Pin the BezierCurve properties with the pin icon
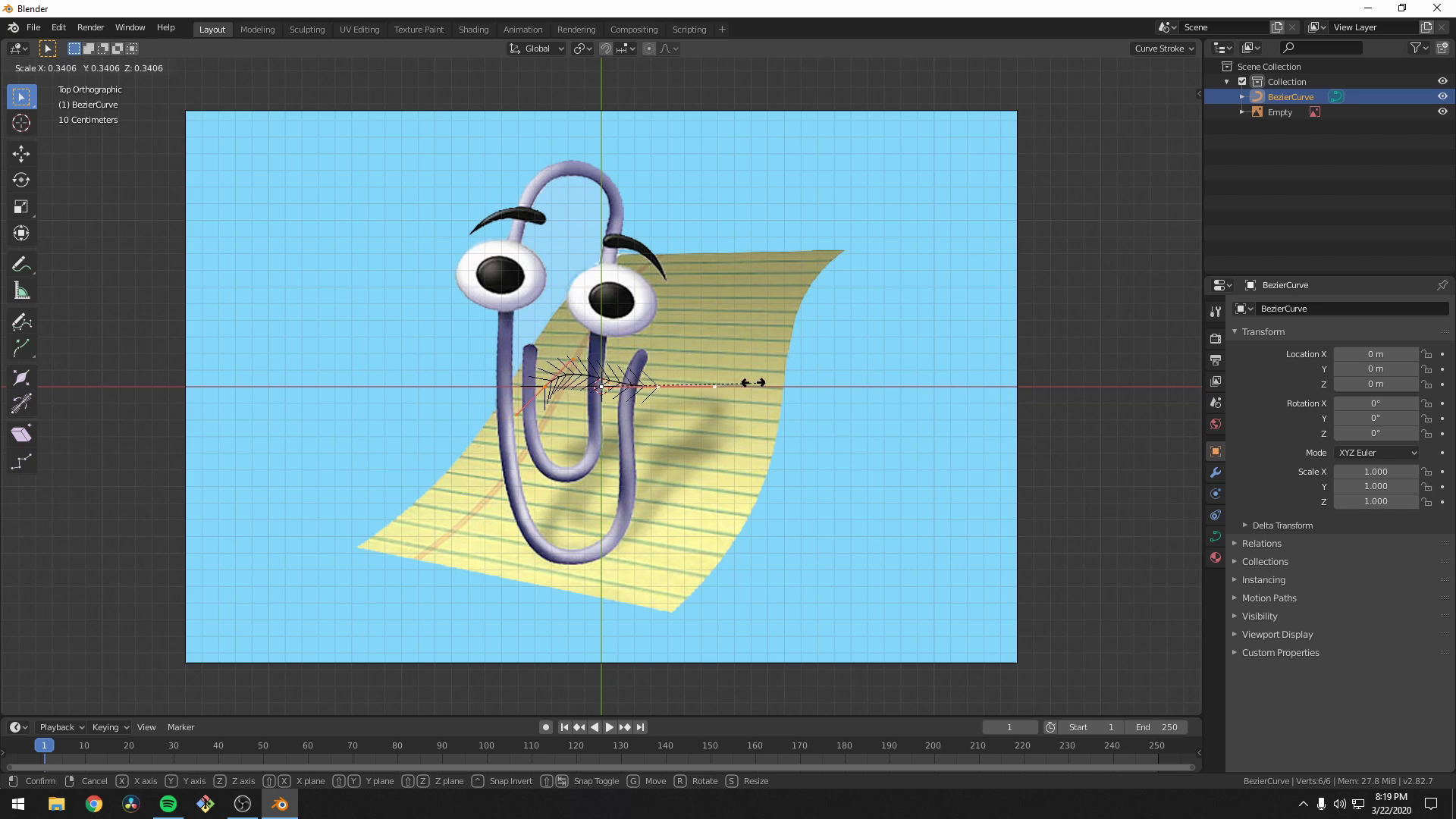The image size is (1456, 819). click(1442, 285)
